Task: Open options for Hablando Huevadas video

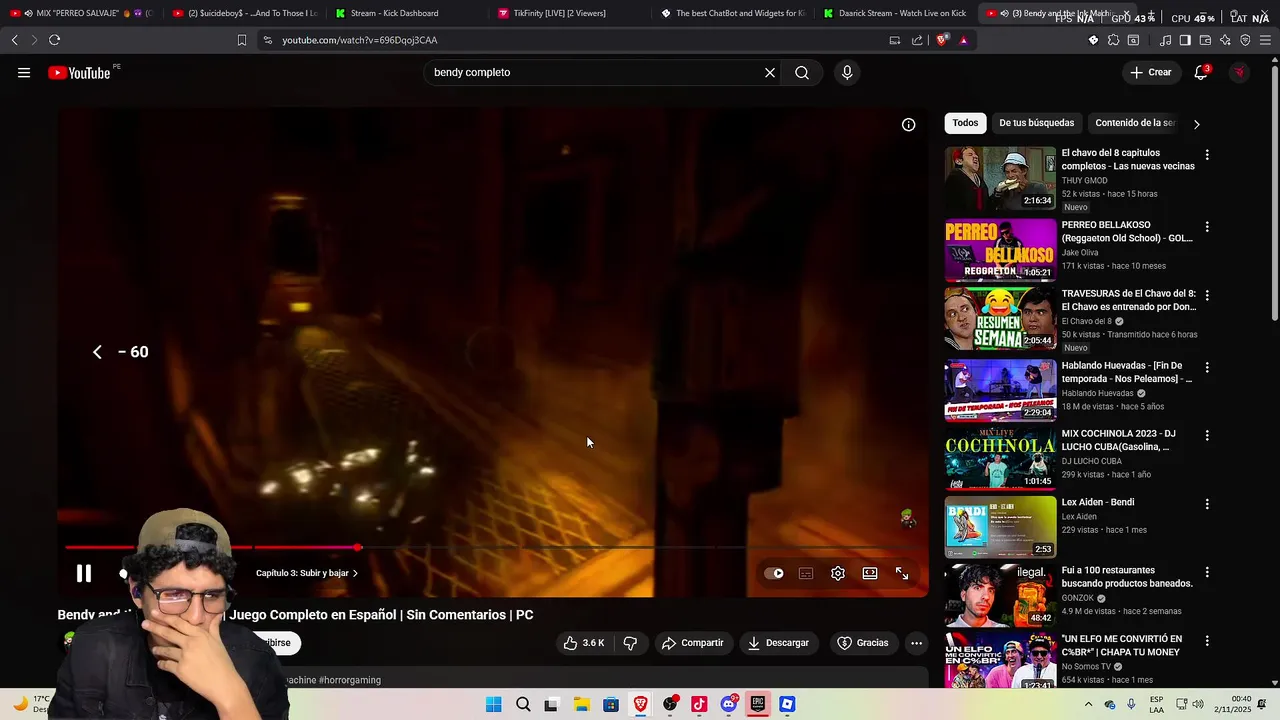Action: (1207, 367)
